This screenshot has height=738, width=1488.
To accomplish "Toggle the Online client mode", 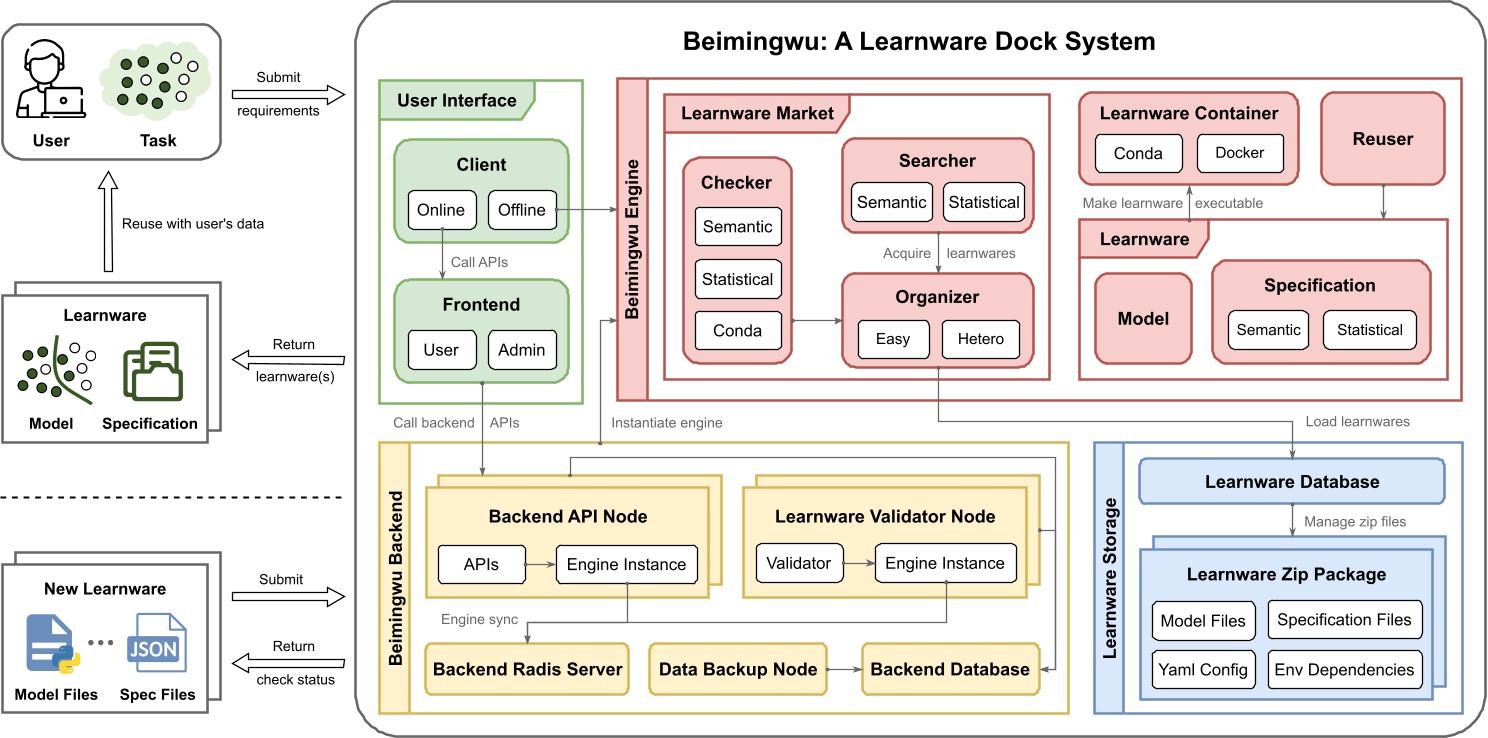I will [440, 211].
